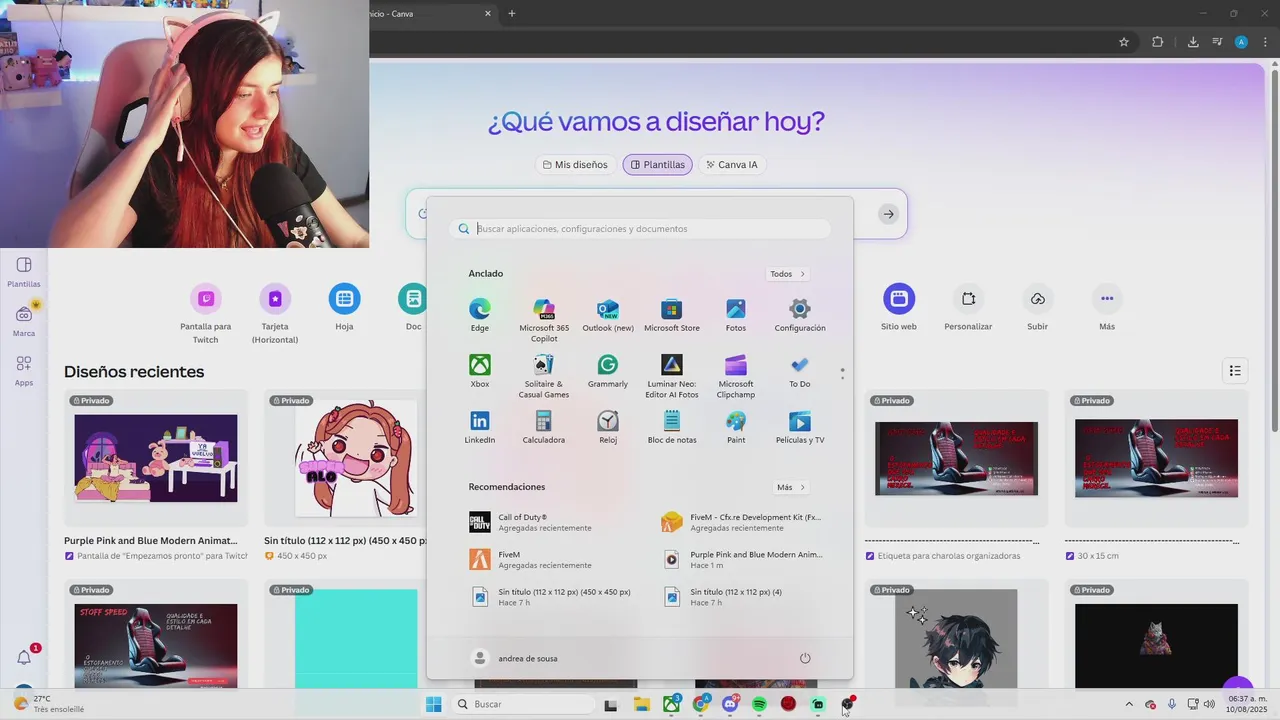
Task: Launch Microsoft 365 Copilot app
Action: tap(544, 319)
